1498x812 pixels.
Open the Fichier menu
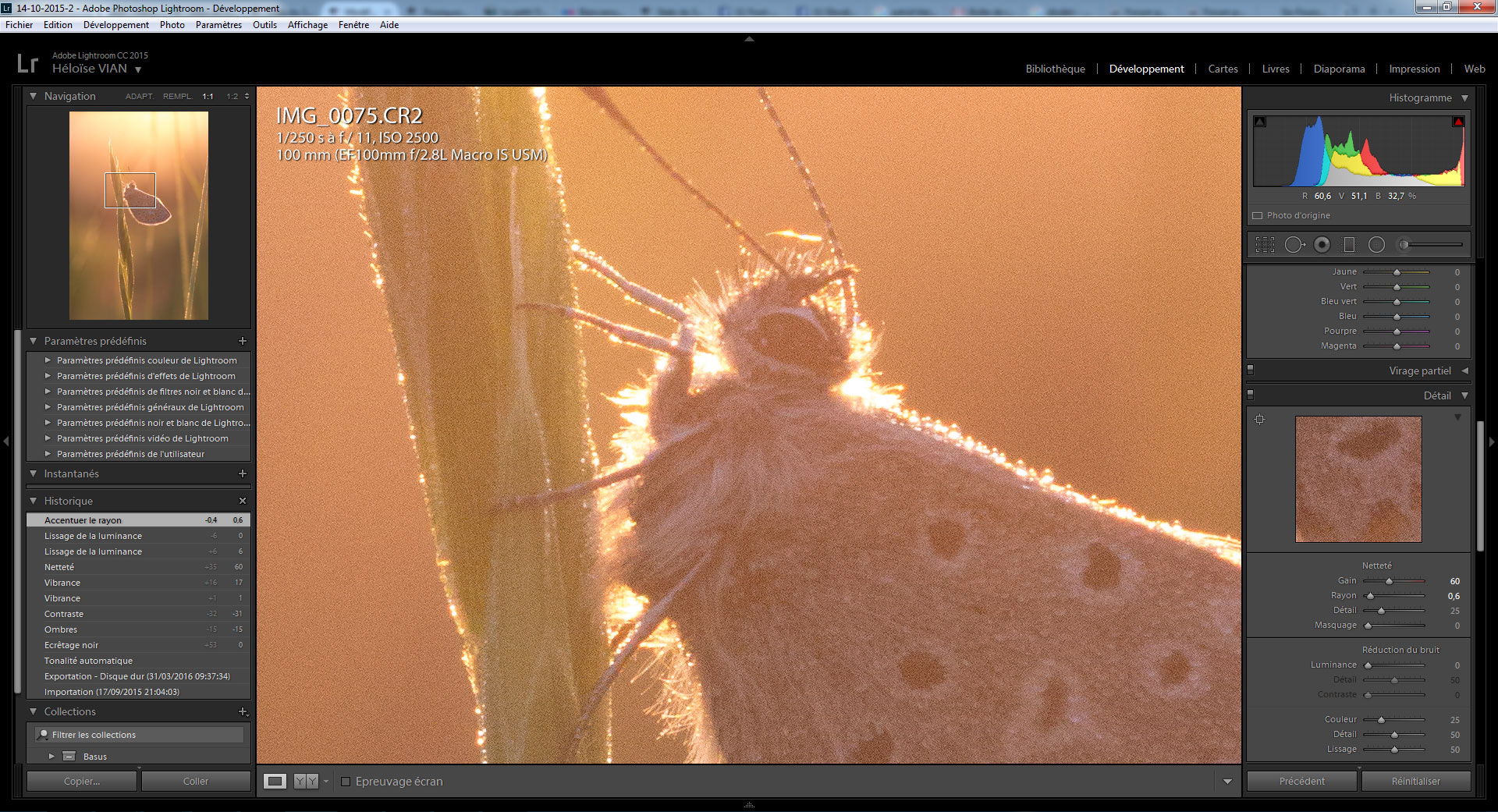point(20,25)
